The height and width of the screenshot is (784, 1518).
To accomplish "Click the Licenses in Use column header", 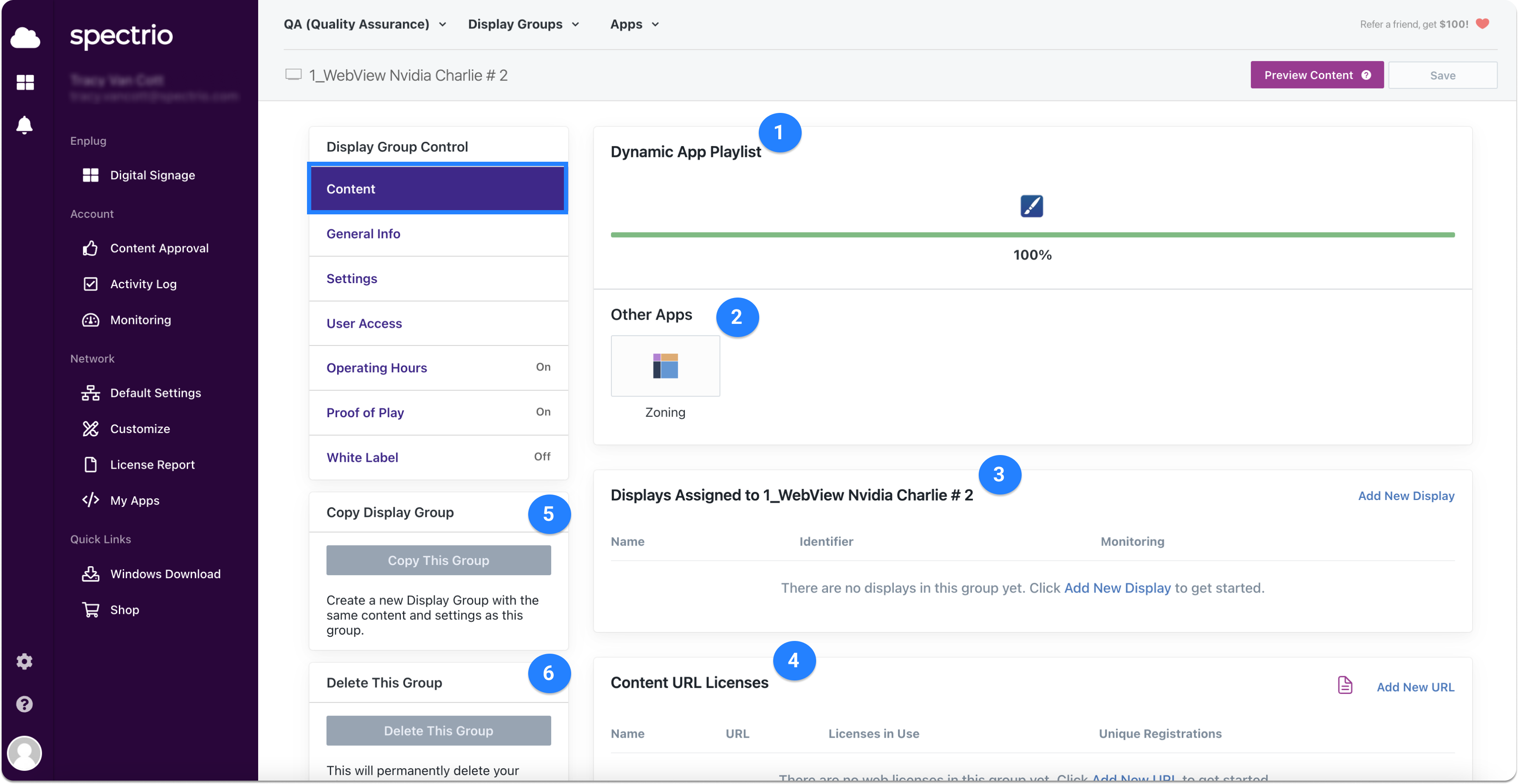I will click(x=873, y=733).
